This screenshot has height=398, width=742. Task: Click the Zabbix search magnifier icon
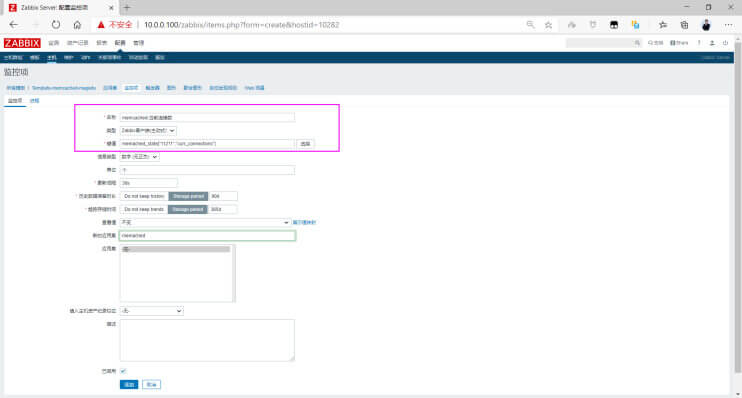(x=637, y=43)
